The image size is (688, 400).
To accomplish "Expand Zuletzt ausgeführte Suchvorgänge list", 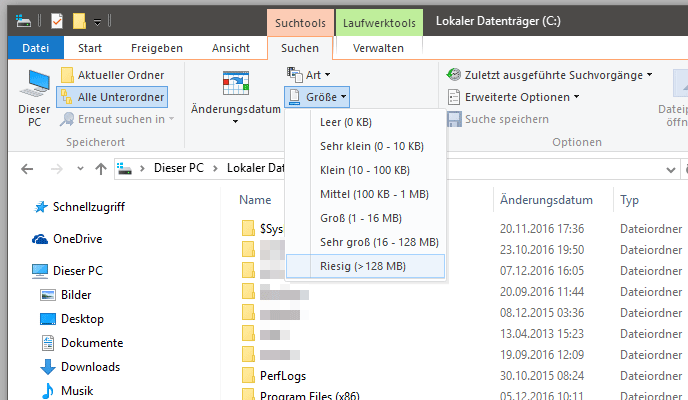I will pyautogui.click(x=549, y=75).
